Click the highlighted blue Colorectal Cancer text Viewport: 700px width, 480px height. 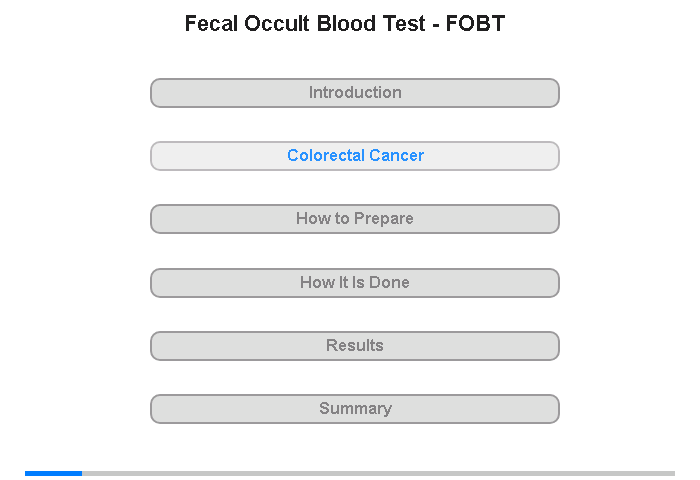(355, 155)
